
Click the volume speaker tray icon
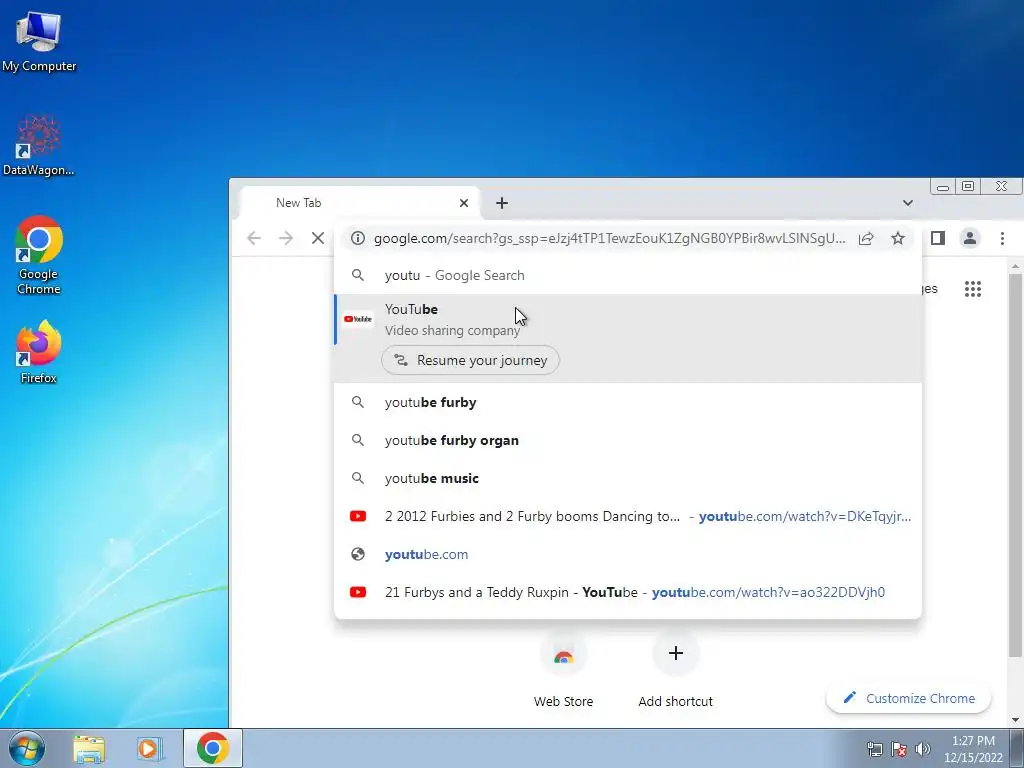click(923, 749)
